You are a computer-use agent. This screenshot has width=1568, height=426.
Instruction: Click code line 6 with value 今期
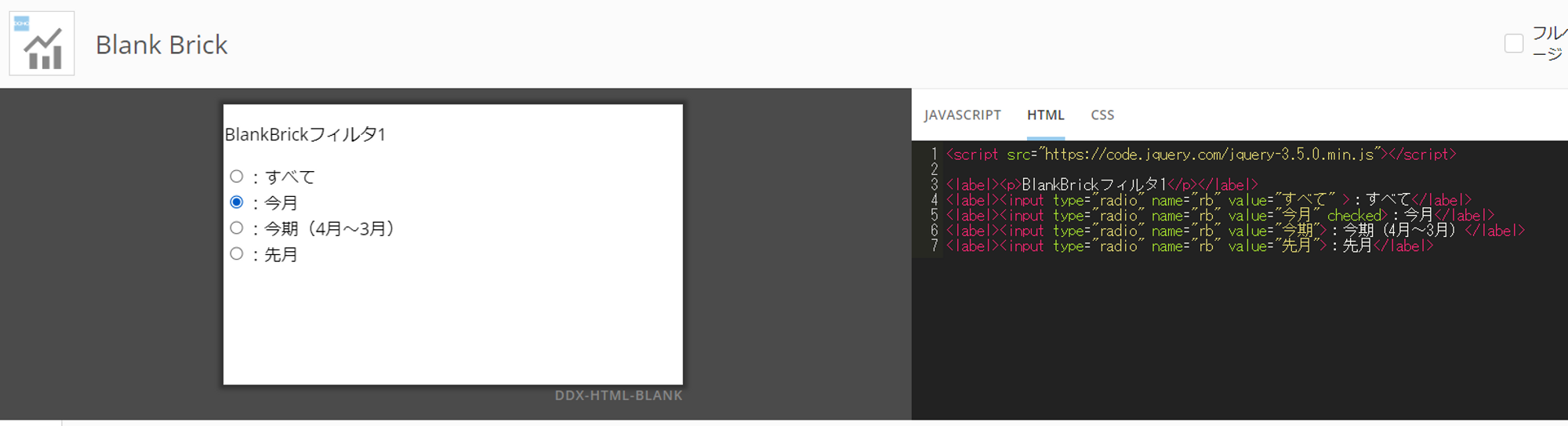coord(1236,231)
